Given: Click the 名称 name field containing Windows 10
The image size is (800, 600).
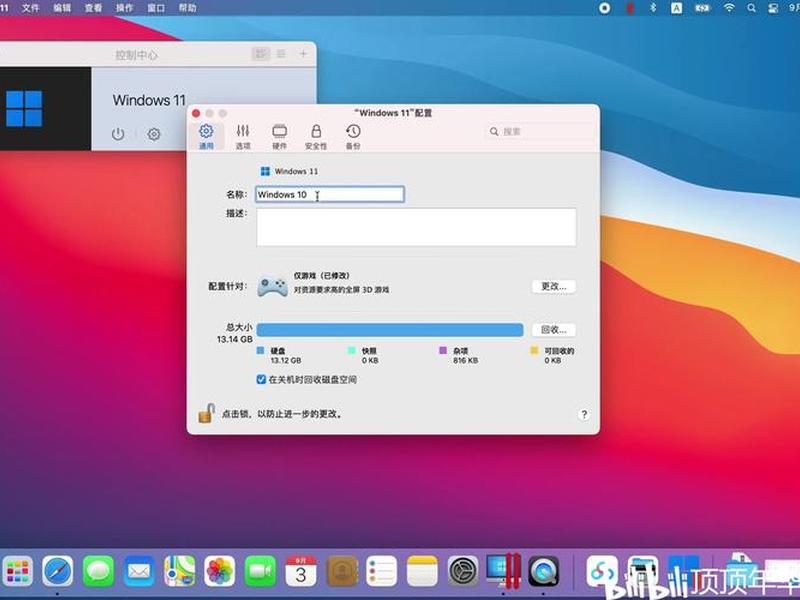Looking at the screenshot, I should click(x=330, y=194).
